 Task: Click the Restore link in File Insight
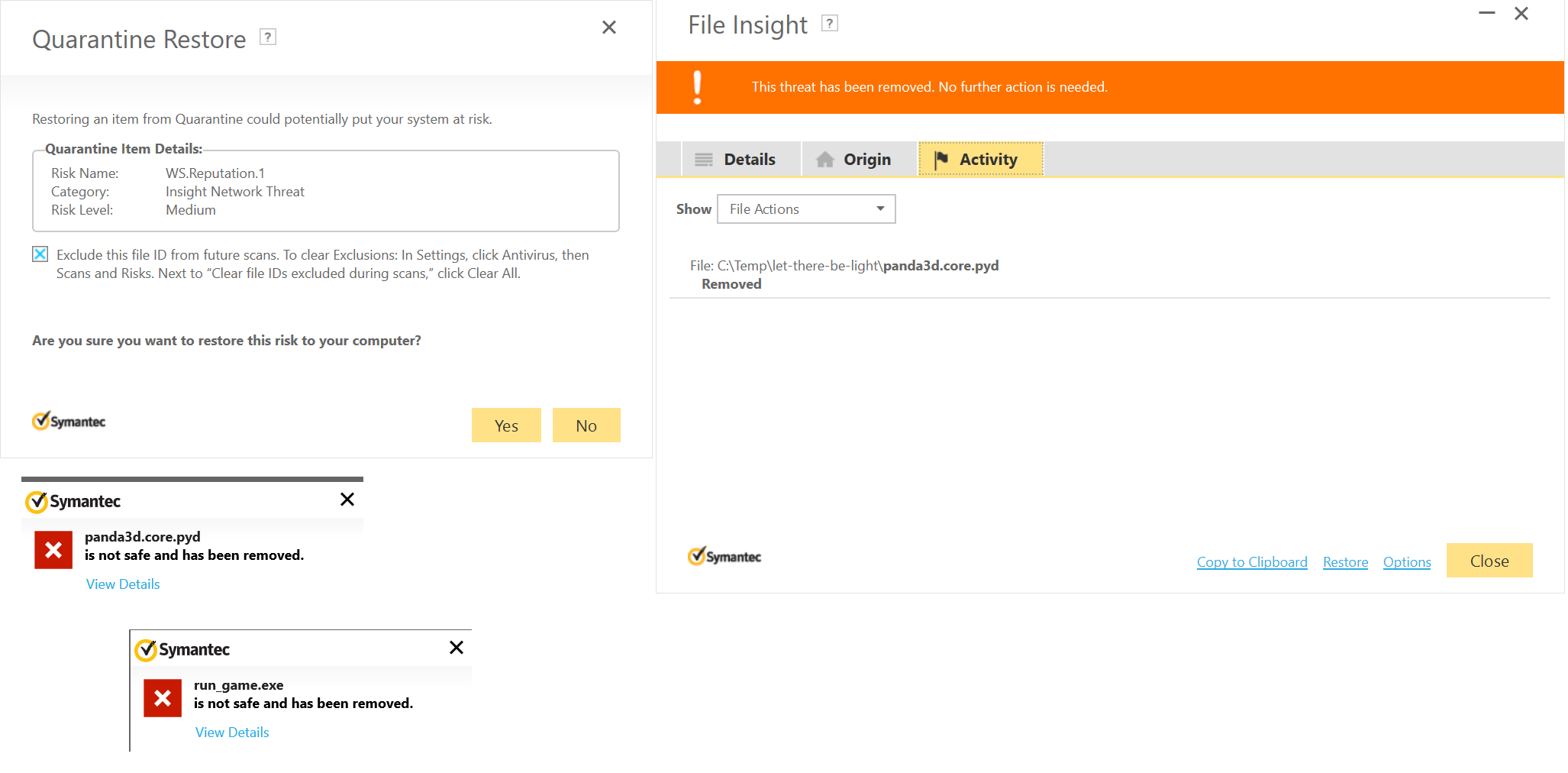[1345, 562]
